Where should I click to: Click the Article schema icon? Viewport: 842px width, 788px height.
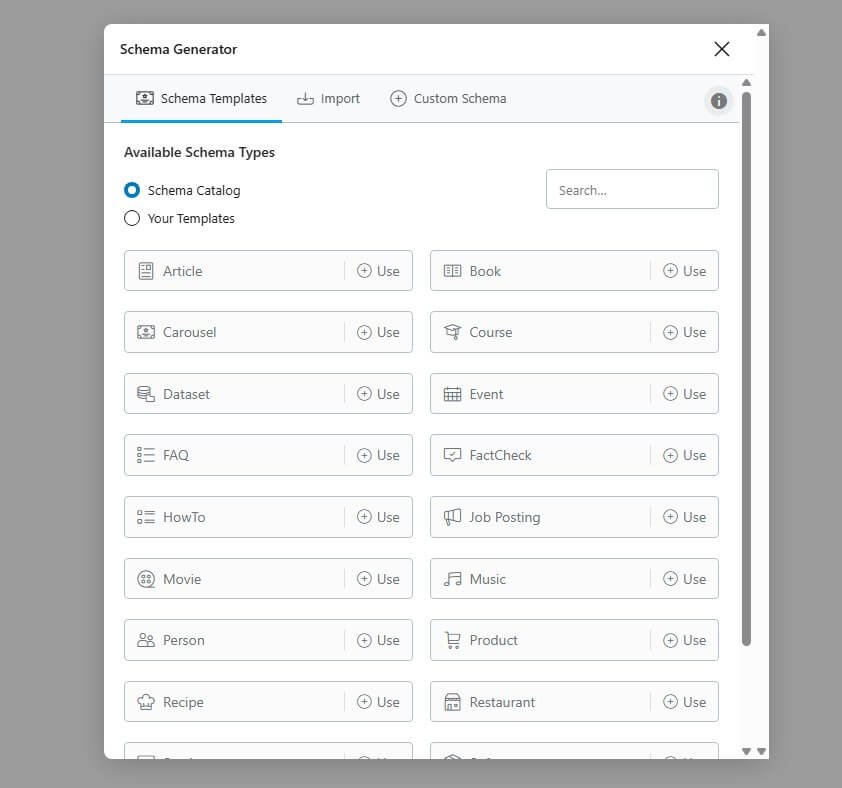click(x=146, y=271)
